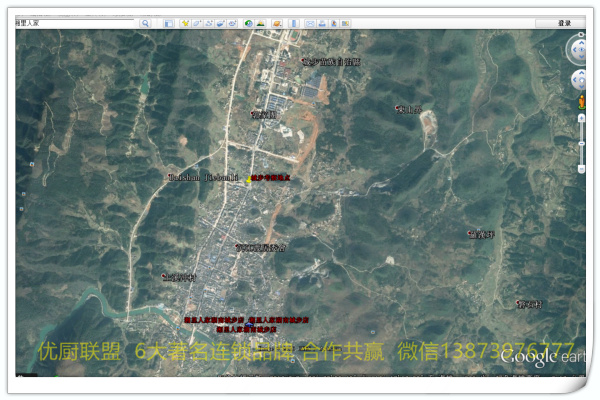The width and height of the screenshot is (600, 400).
Task: Click the record a tour icon
Action: pyautogui.click(x=233, y=23)
